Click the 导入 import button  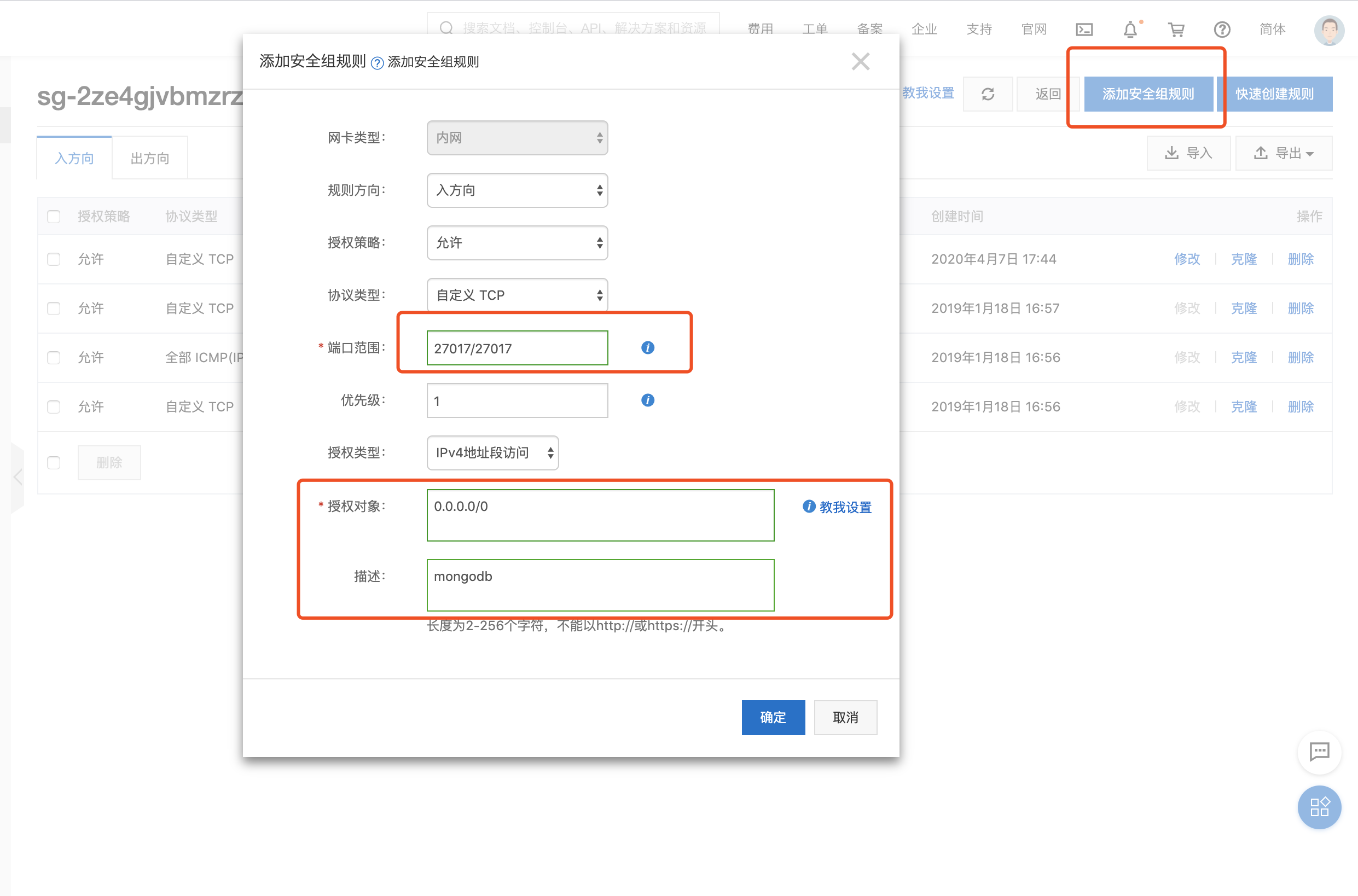[x=1188, y=153]
